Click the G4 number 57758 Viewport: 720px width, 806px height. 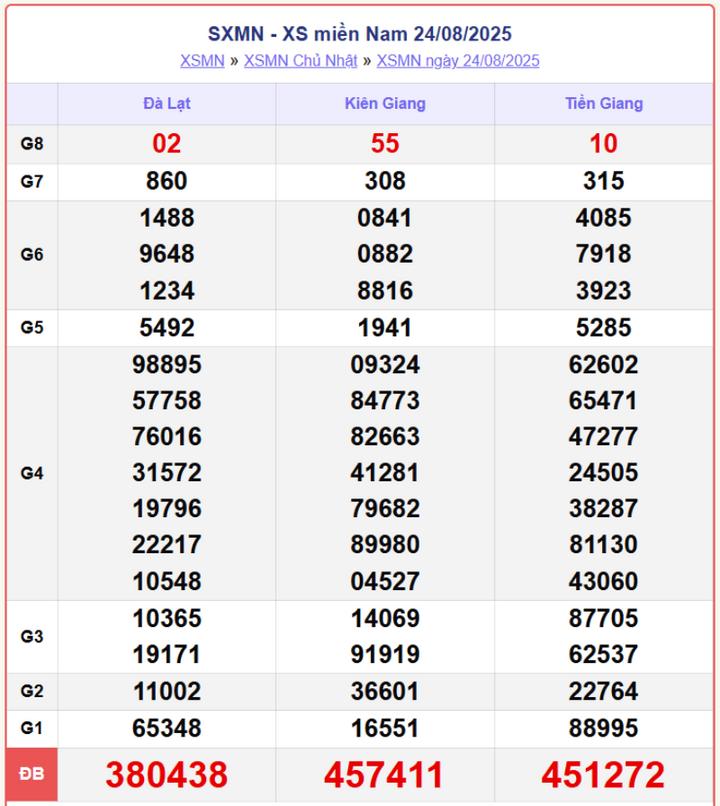pyautogui.click(x=167, y=401)
